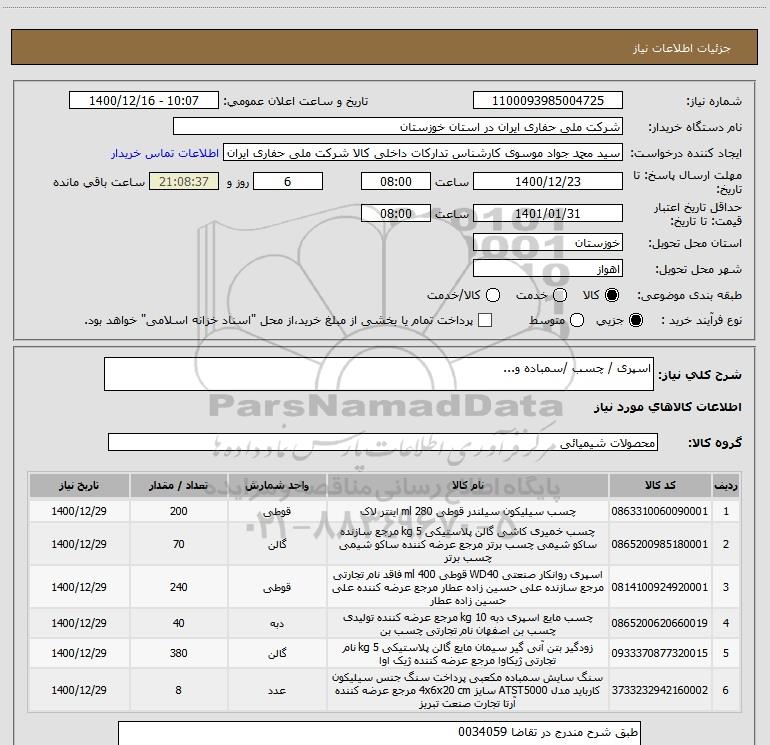Select the خدمت radio button

tap(560, 295)
